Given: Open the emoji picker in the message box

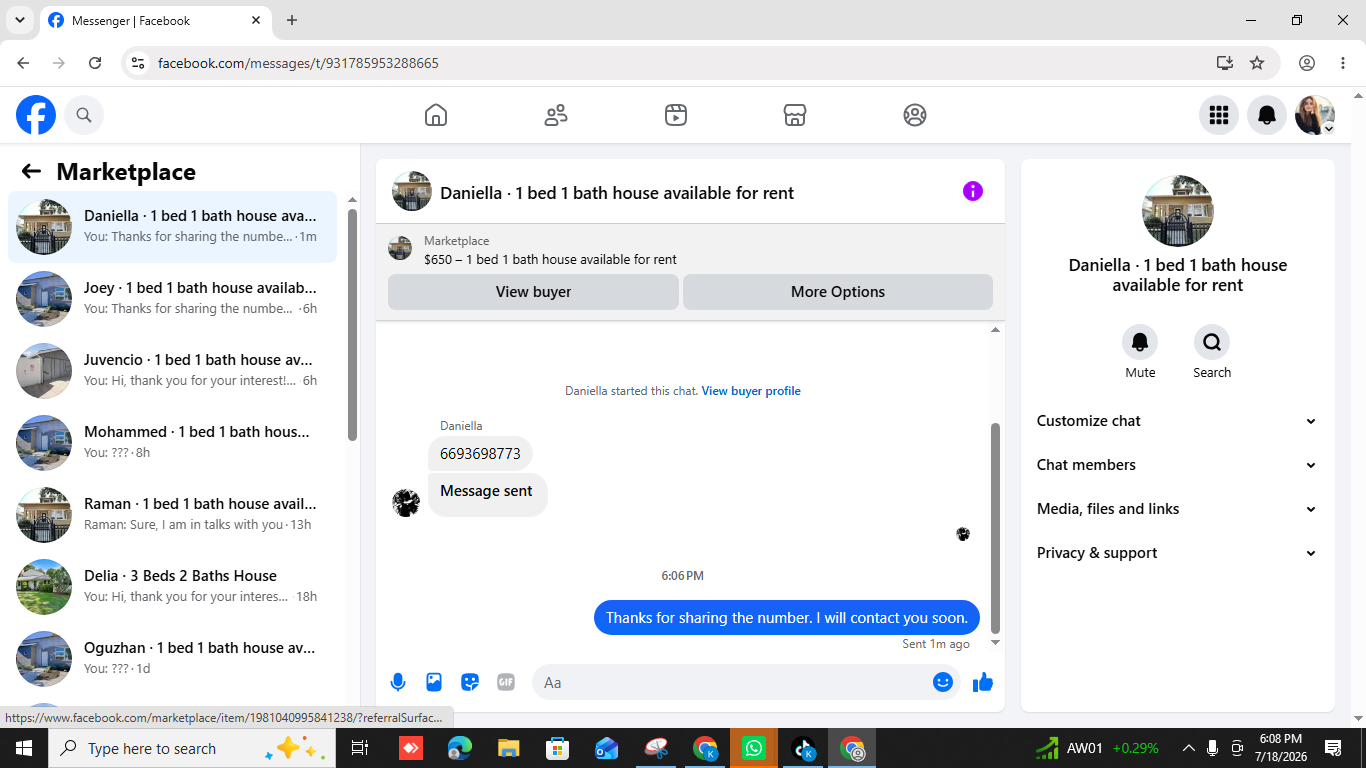Looking at the screenshot, I should coord(942,682).
